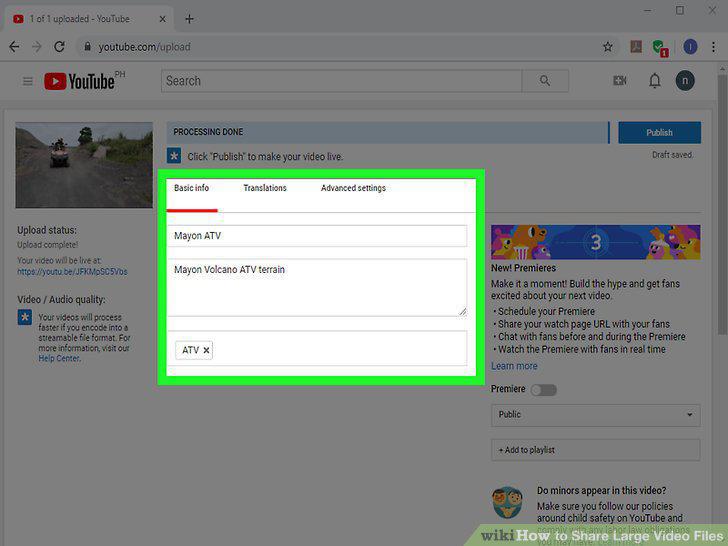
Task: Reload the YouTube upload page
Action: click(59, 47)
